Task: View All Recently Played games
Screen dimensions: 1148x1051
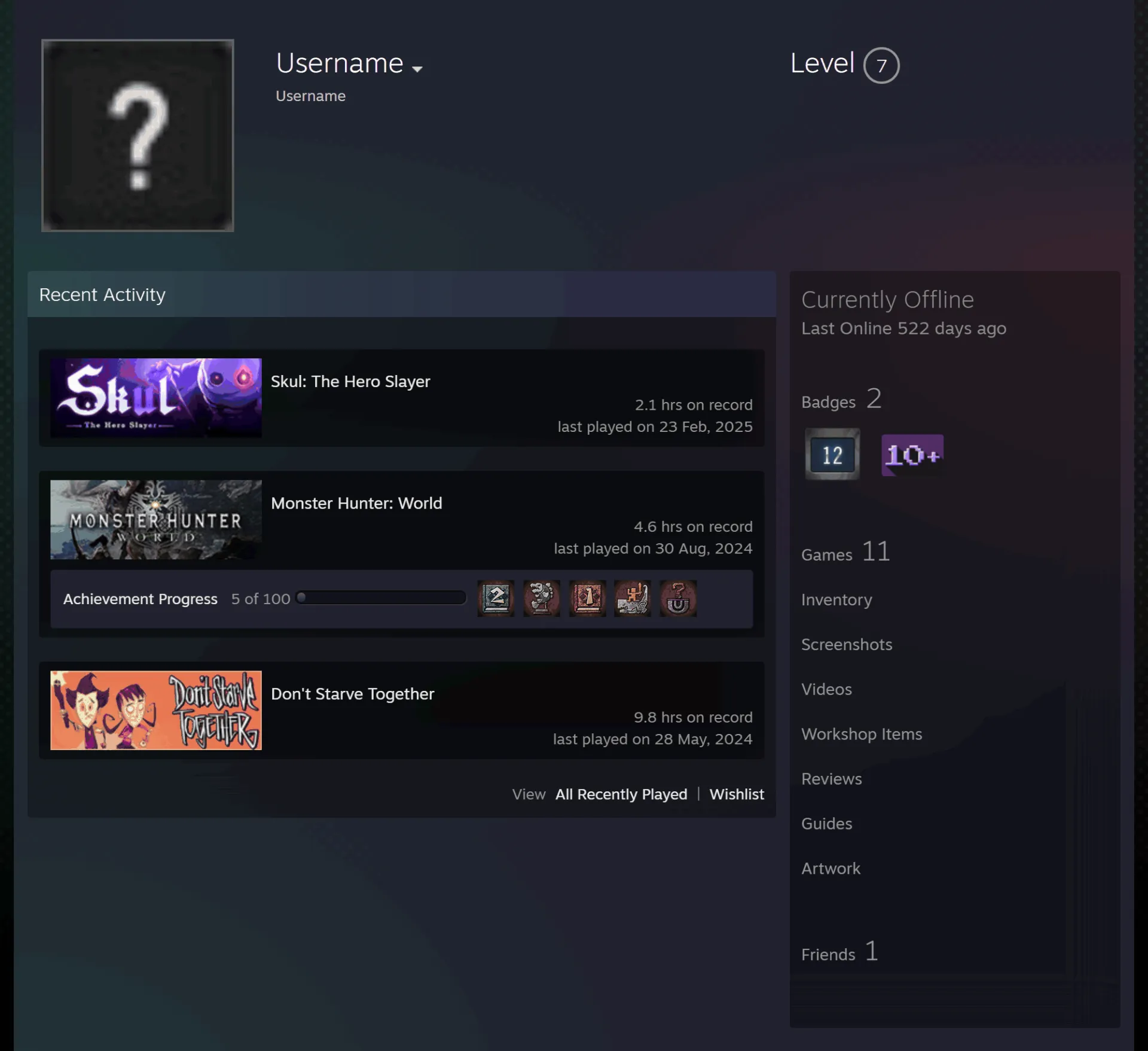Action: (x=621, y=794)
